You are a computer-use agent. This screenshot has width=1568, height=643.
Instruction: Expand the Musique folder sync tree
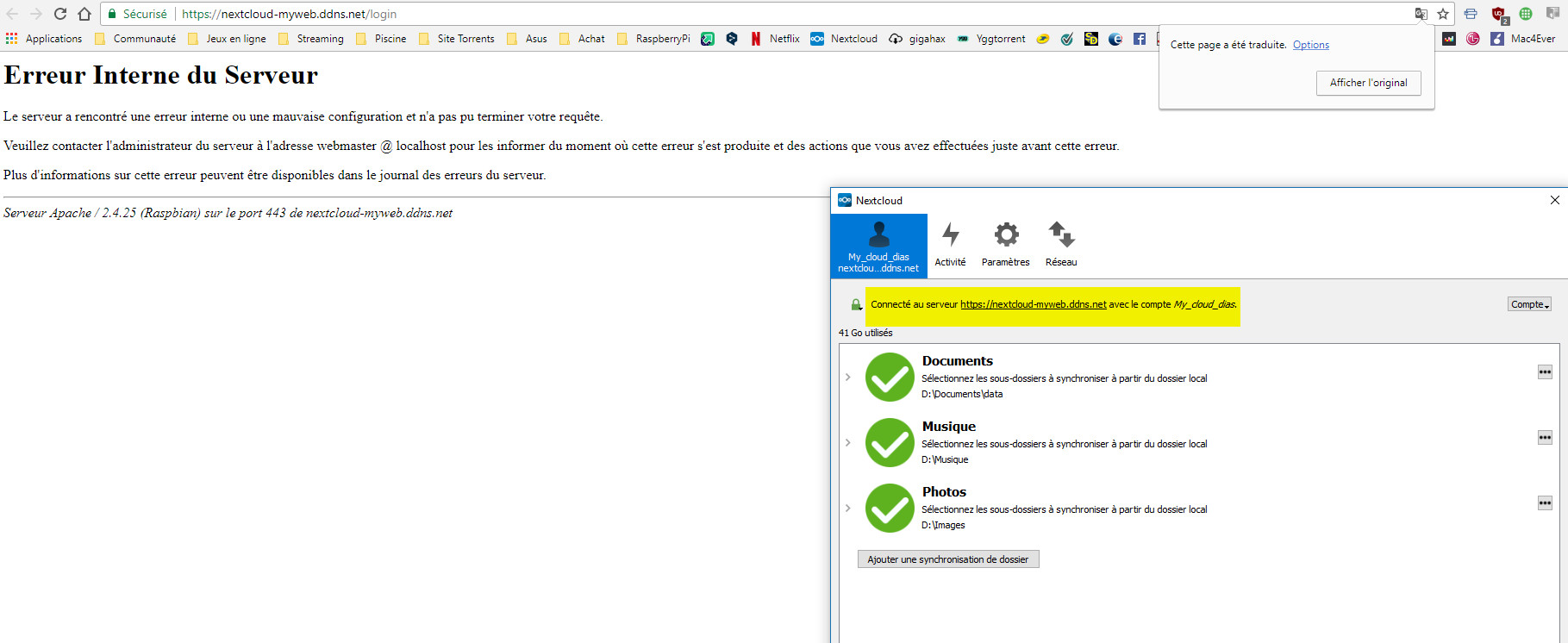[x=847, y=443]
